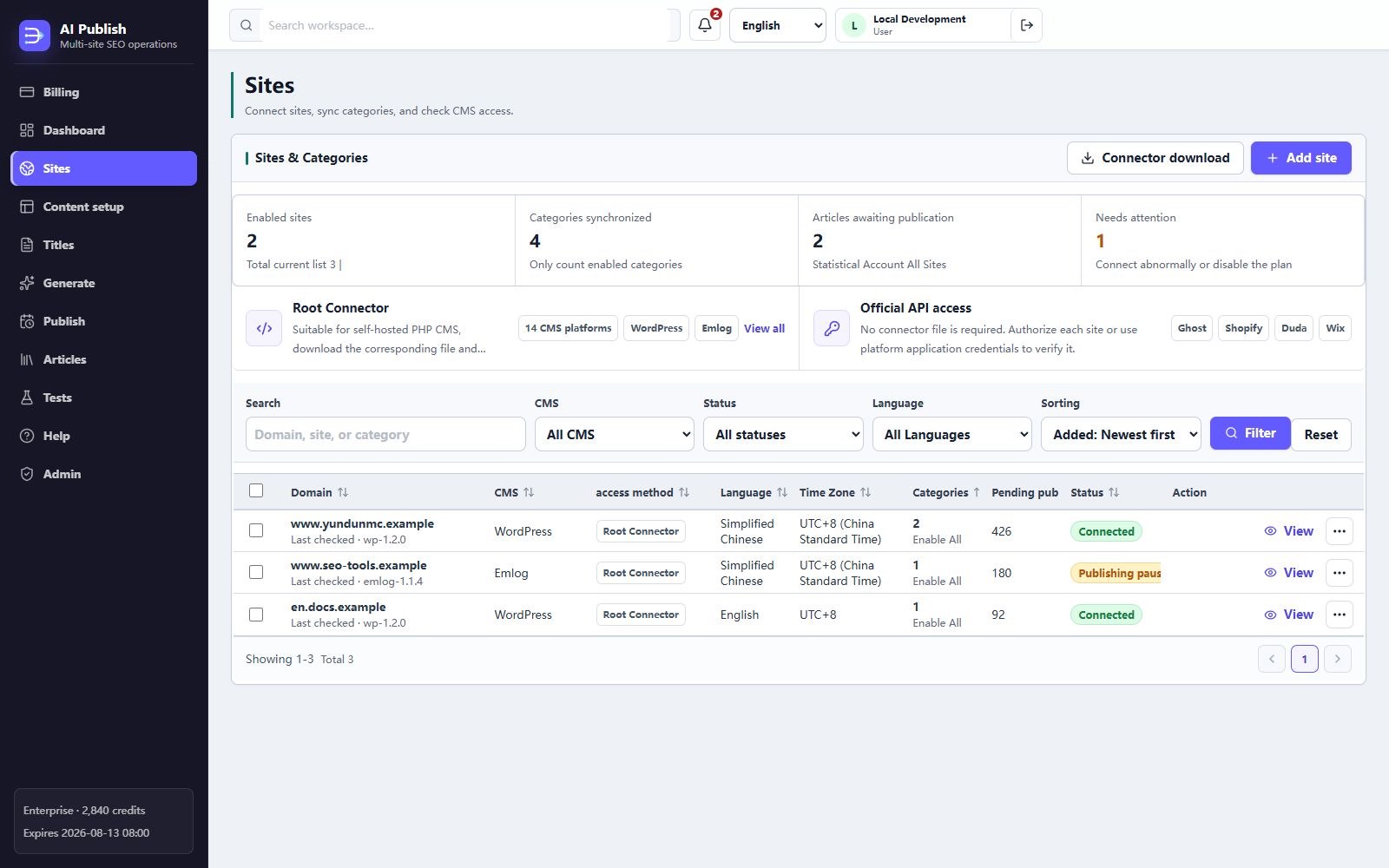This screenshot has height=868, width=1389.
Task: Click the View all CMS platforms link
Action: tap(764, 328)
